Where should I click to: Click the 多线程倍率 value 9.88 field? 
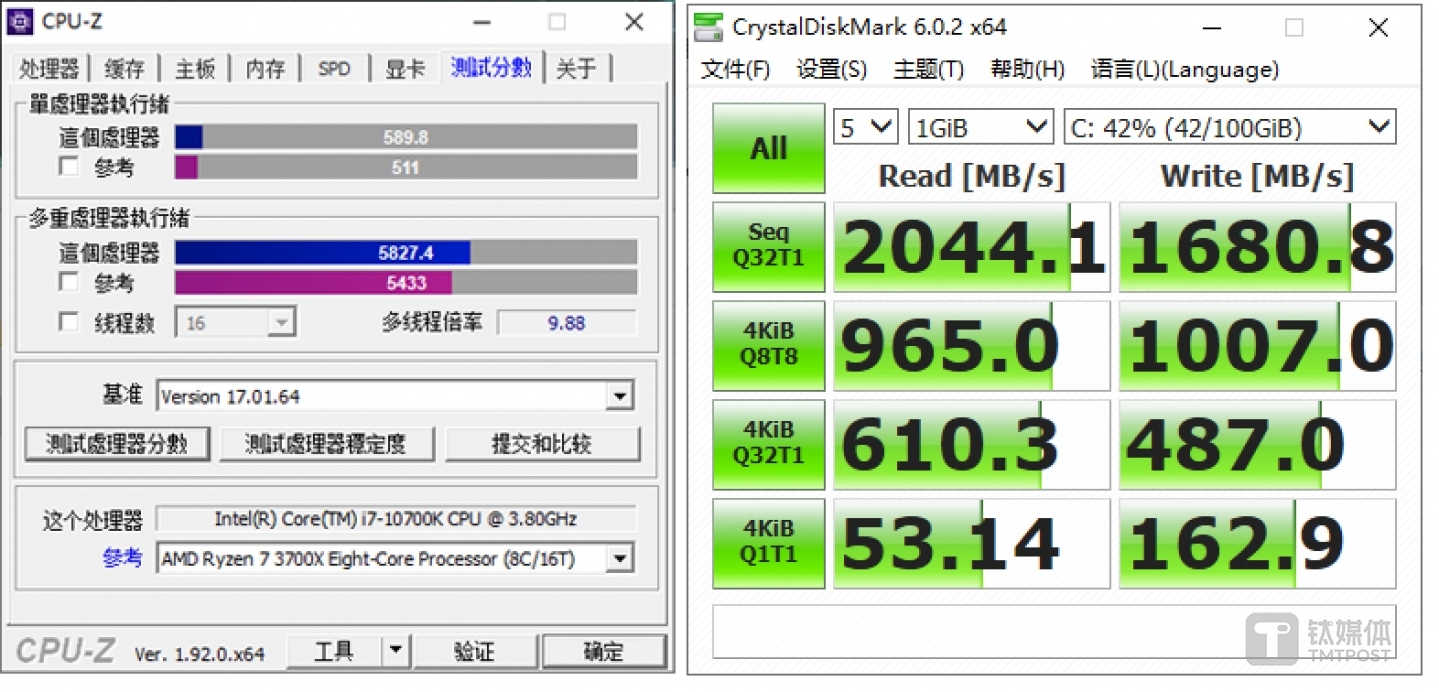coord(567,323)
